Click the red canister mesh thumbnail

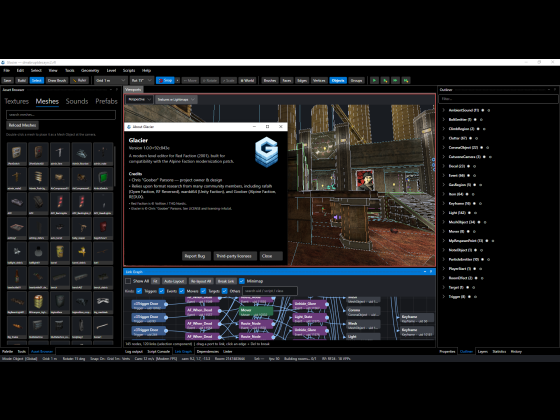[x=103, y=227]
